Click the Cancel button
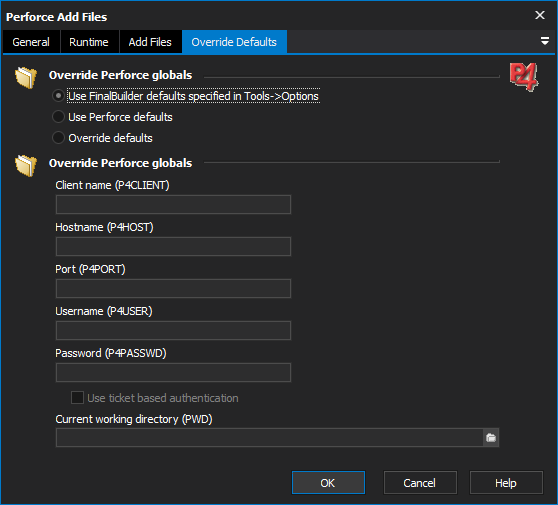 click(420, 483)
